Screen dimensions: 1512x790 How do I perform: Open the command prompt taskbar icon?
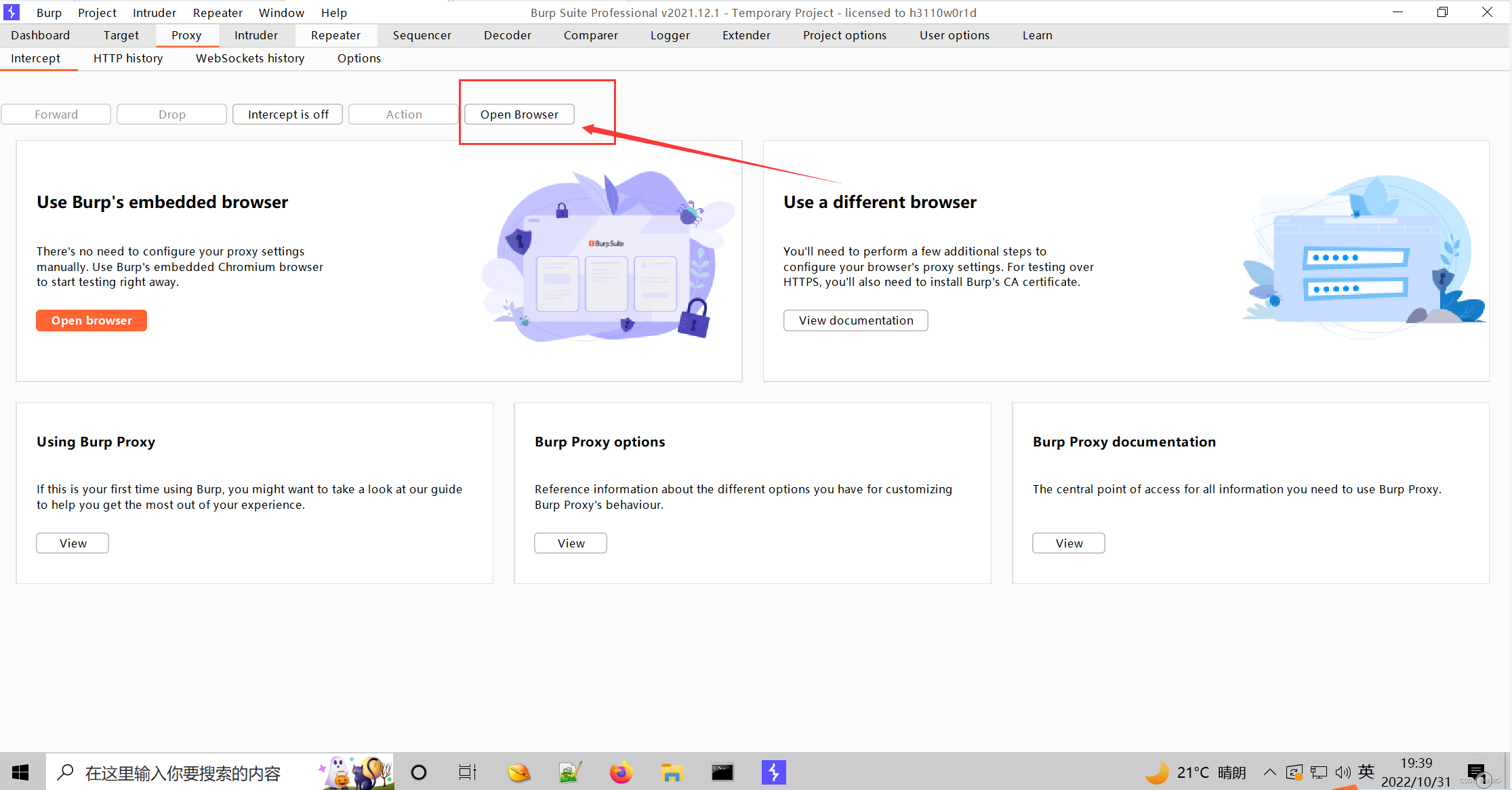(x=722, y=772)
